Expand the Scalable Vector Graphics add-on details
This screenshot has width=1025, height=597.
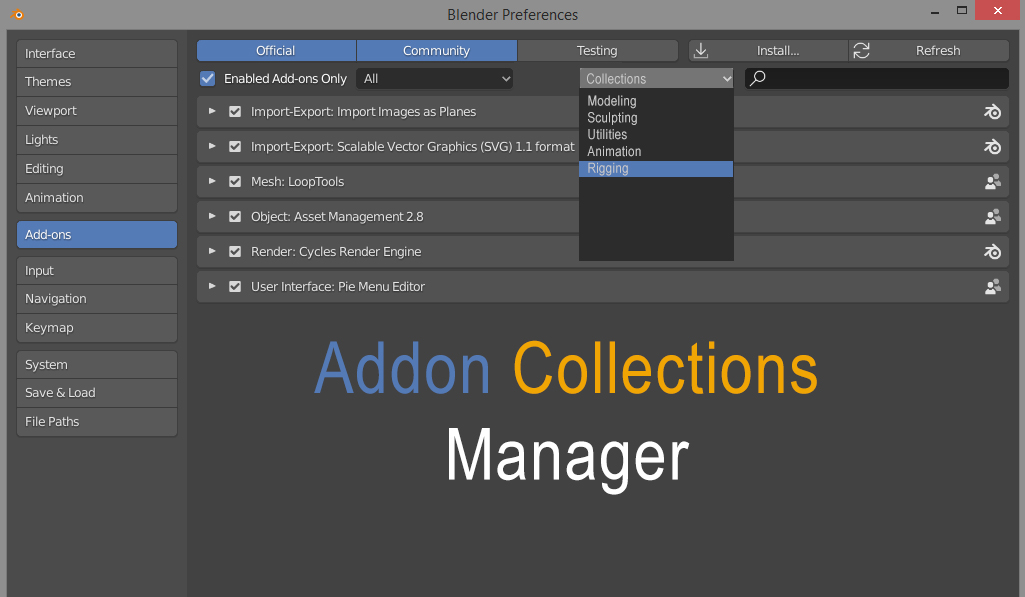[212, 146]
